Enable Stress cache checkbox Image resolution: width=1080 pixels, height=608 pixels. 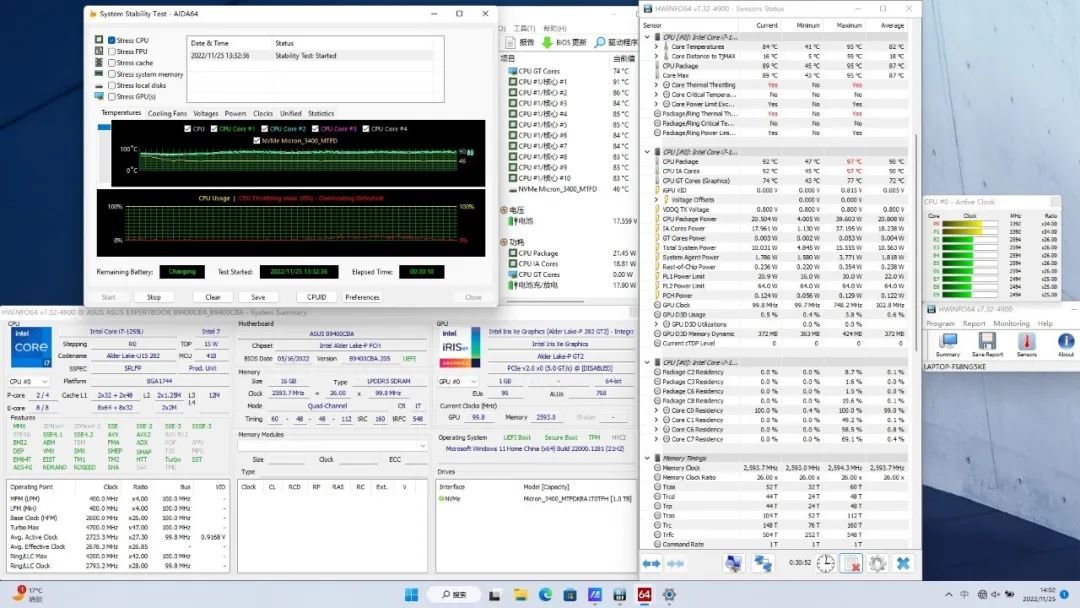pyautogui.click(x=112, y=63)
